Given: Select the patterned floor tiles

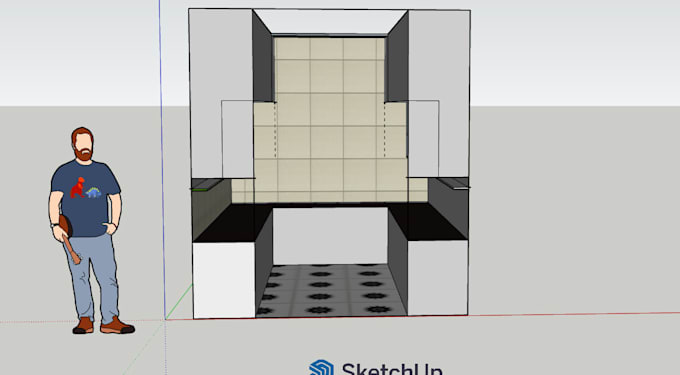Looking at the screenshot, I should point(331,290).
